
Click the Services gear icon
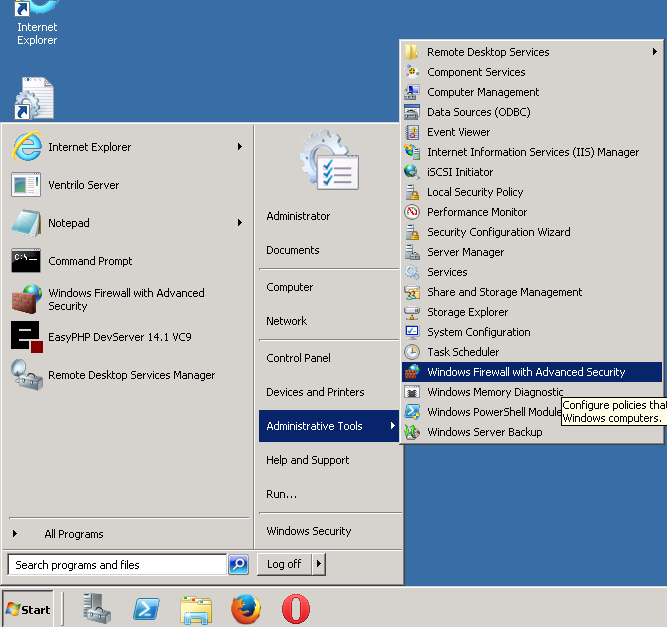412,272
